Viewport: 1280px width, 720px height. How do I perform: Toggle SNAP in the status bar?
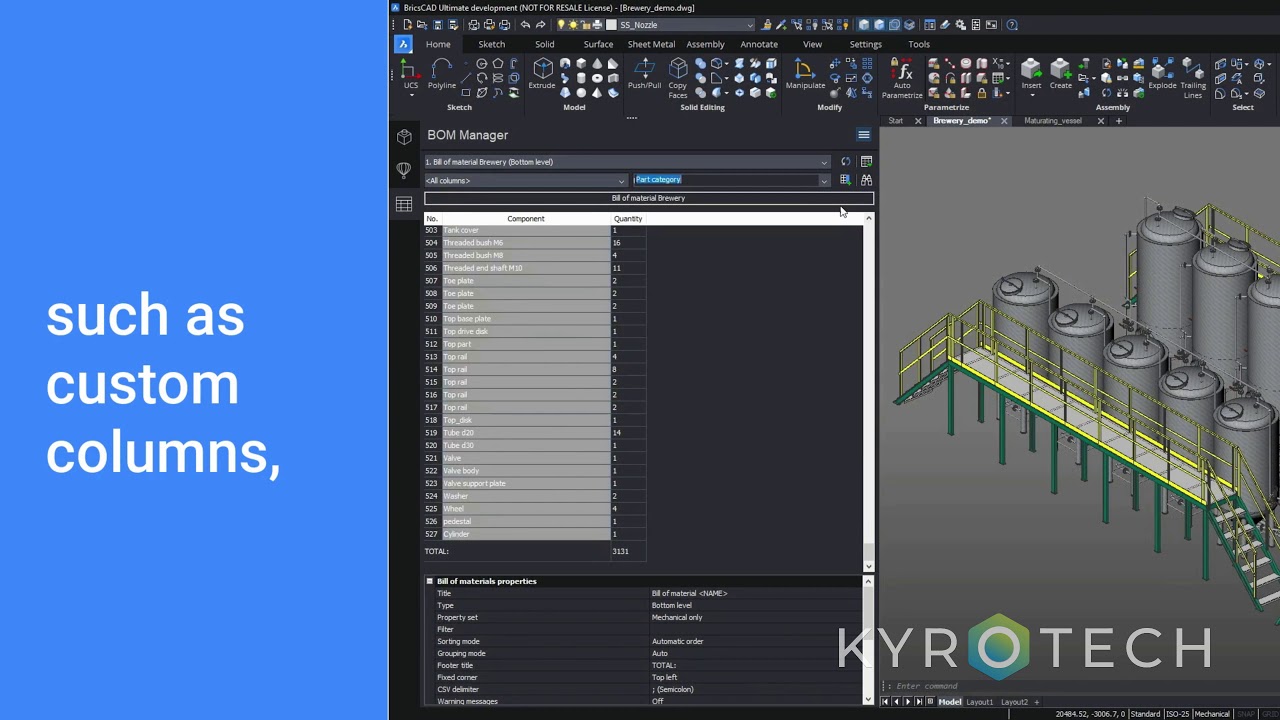pyautogui.click(x=1246, y=714)
